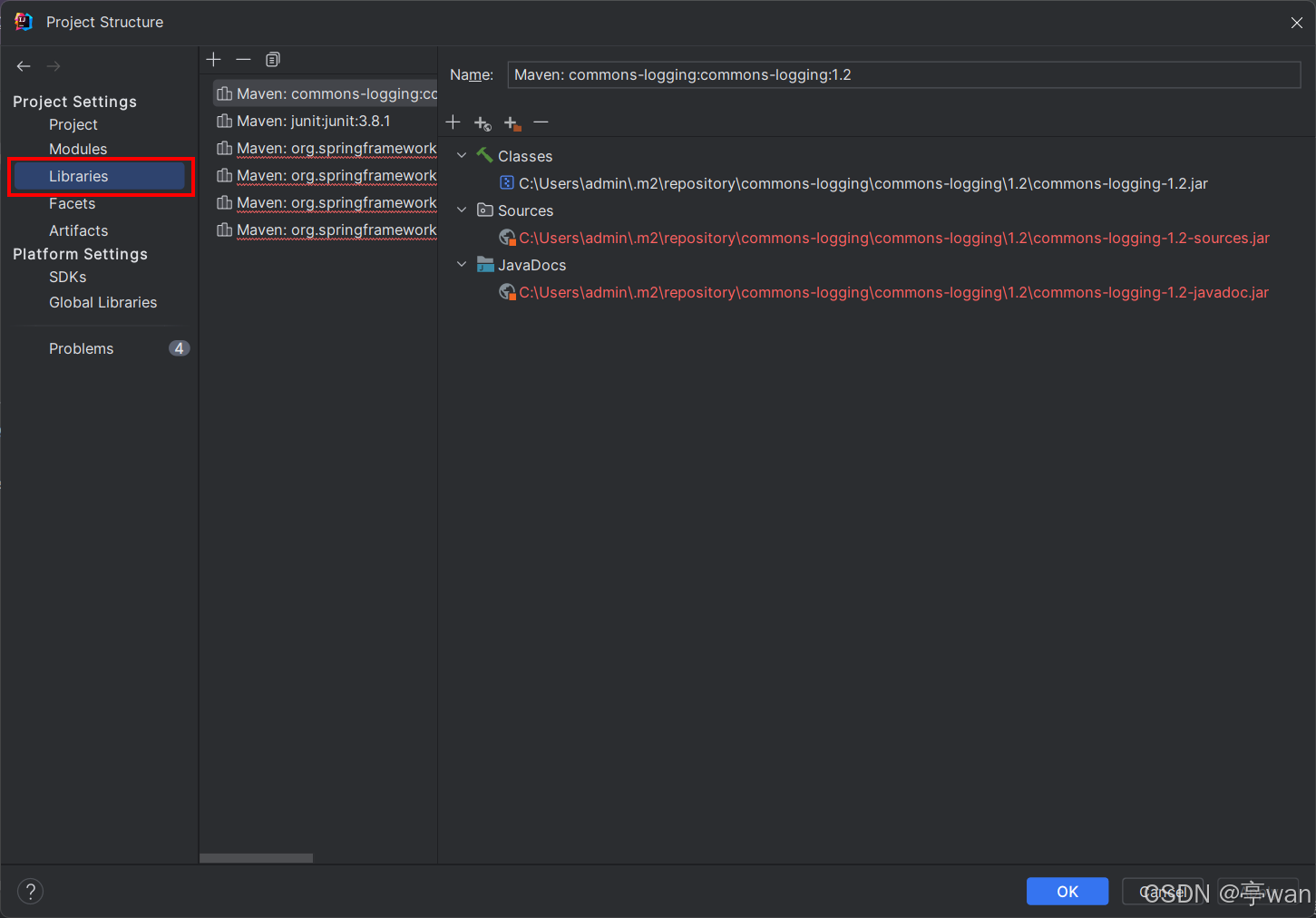Copy the selected library
Image resolution: width=1316 pixels, height=918 pixels.
click(x=273, y=59)
